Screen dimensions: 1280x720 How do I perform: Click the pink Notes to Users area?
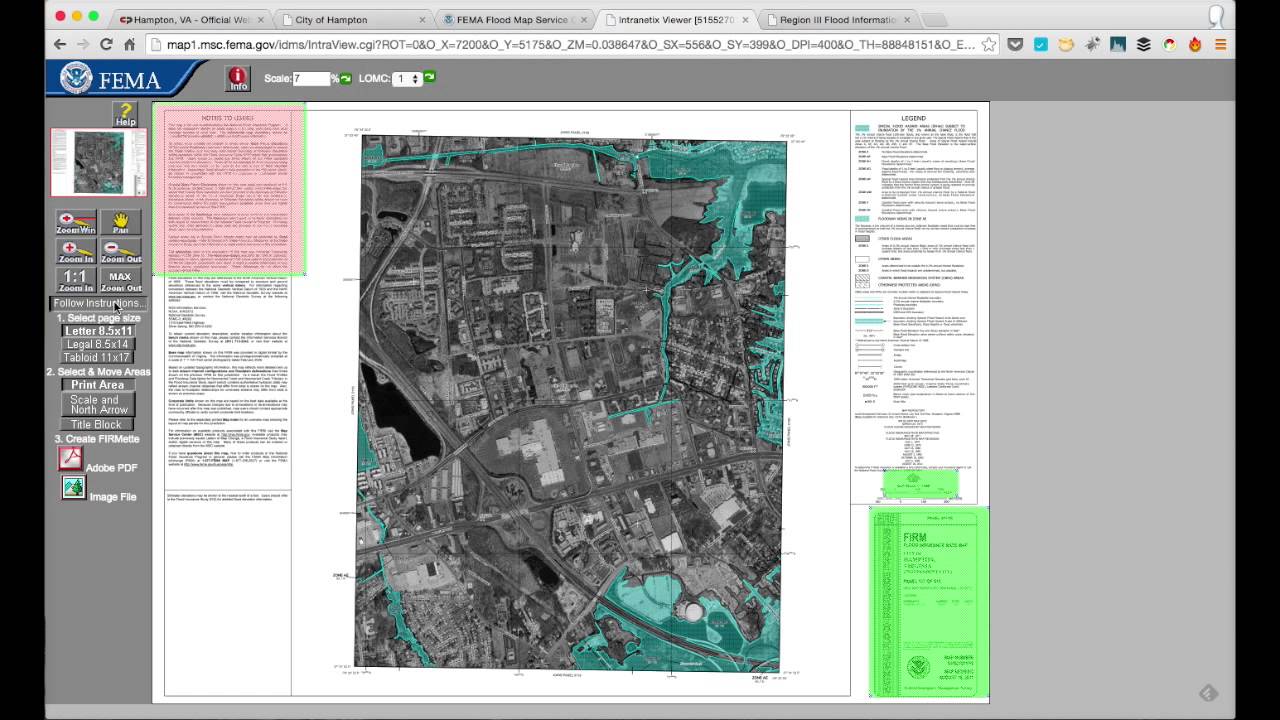coord(230,190)
